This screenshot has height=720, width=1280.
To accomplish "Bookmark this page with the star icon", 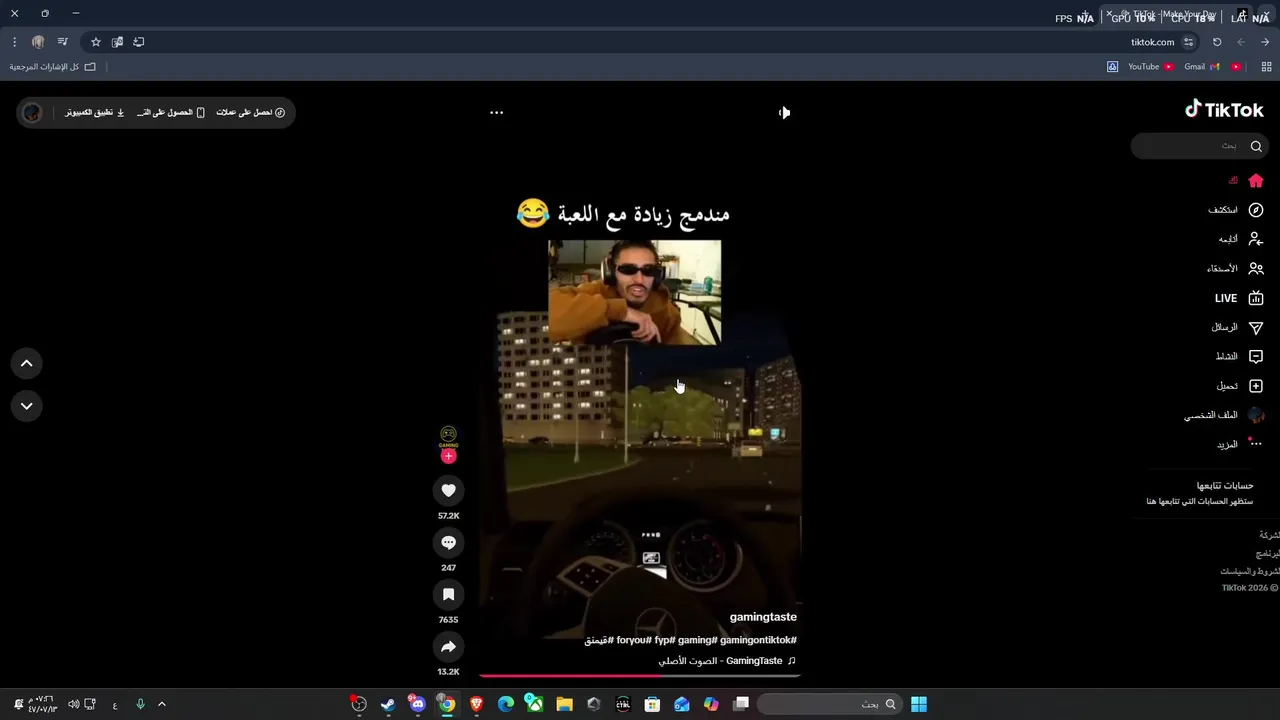I will [x=96, y=42].
